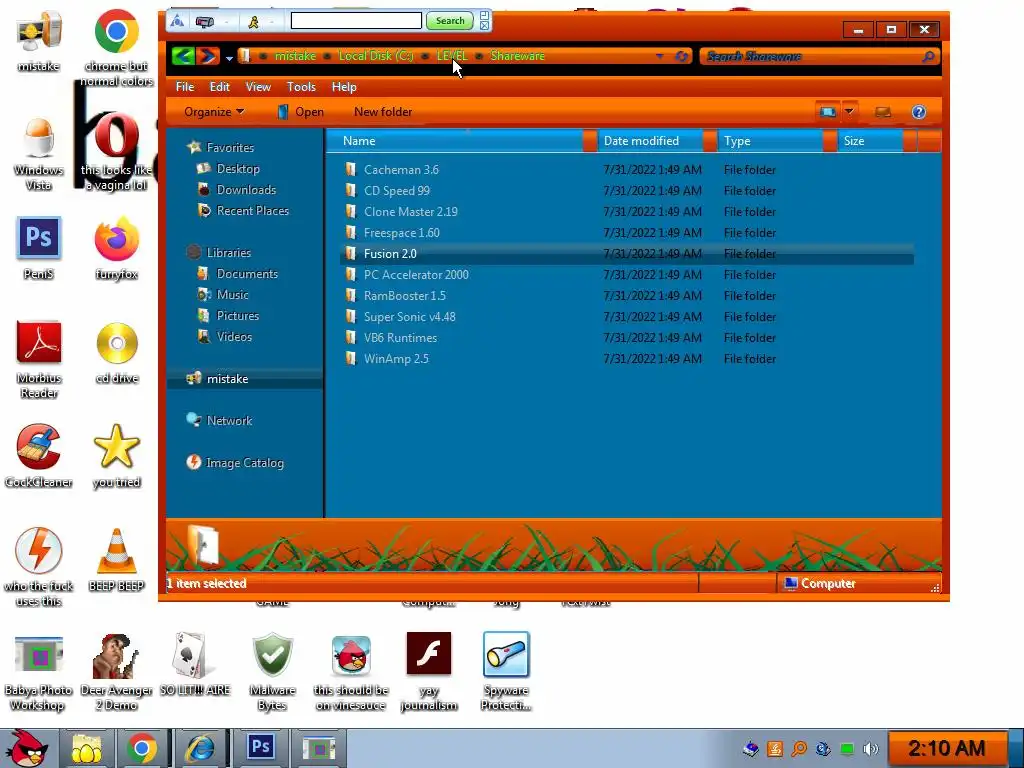Change the view with the views icon
Image resolution: width=1024 pixels, height=768 pixels.
click(827, 112)
